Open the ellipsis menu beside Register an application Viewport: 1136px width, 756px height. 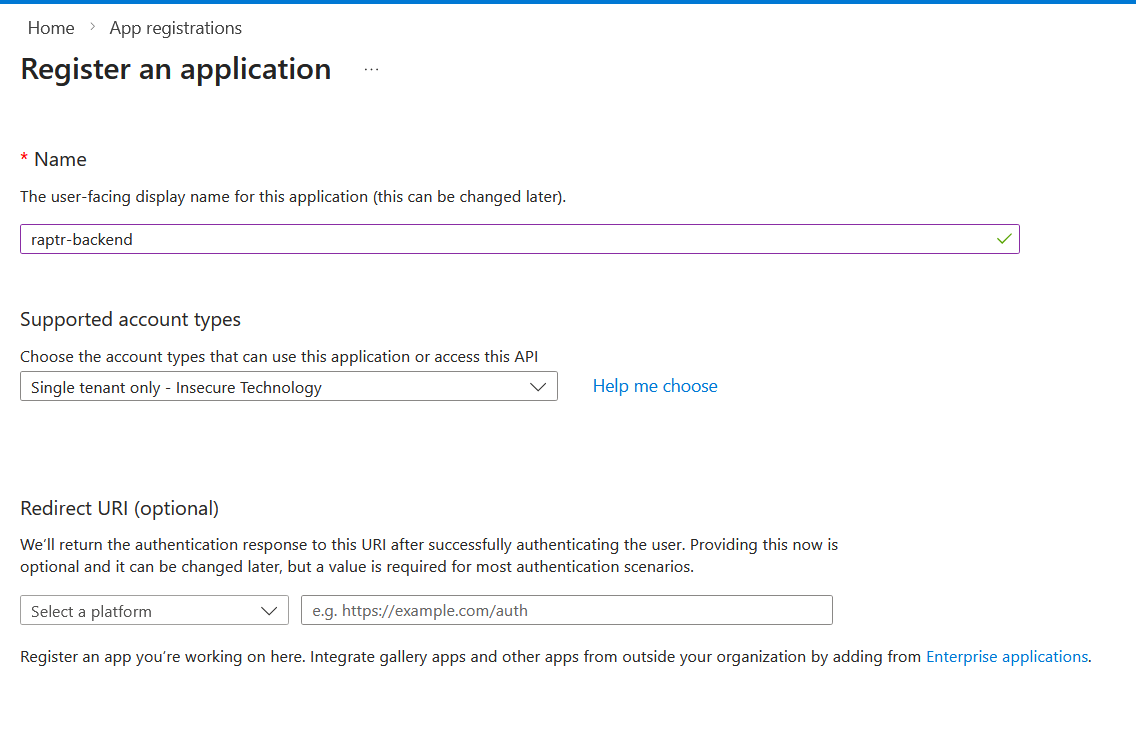(x=372, y=70)
